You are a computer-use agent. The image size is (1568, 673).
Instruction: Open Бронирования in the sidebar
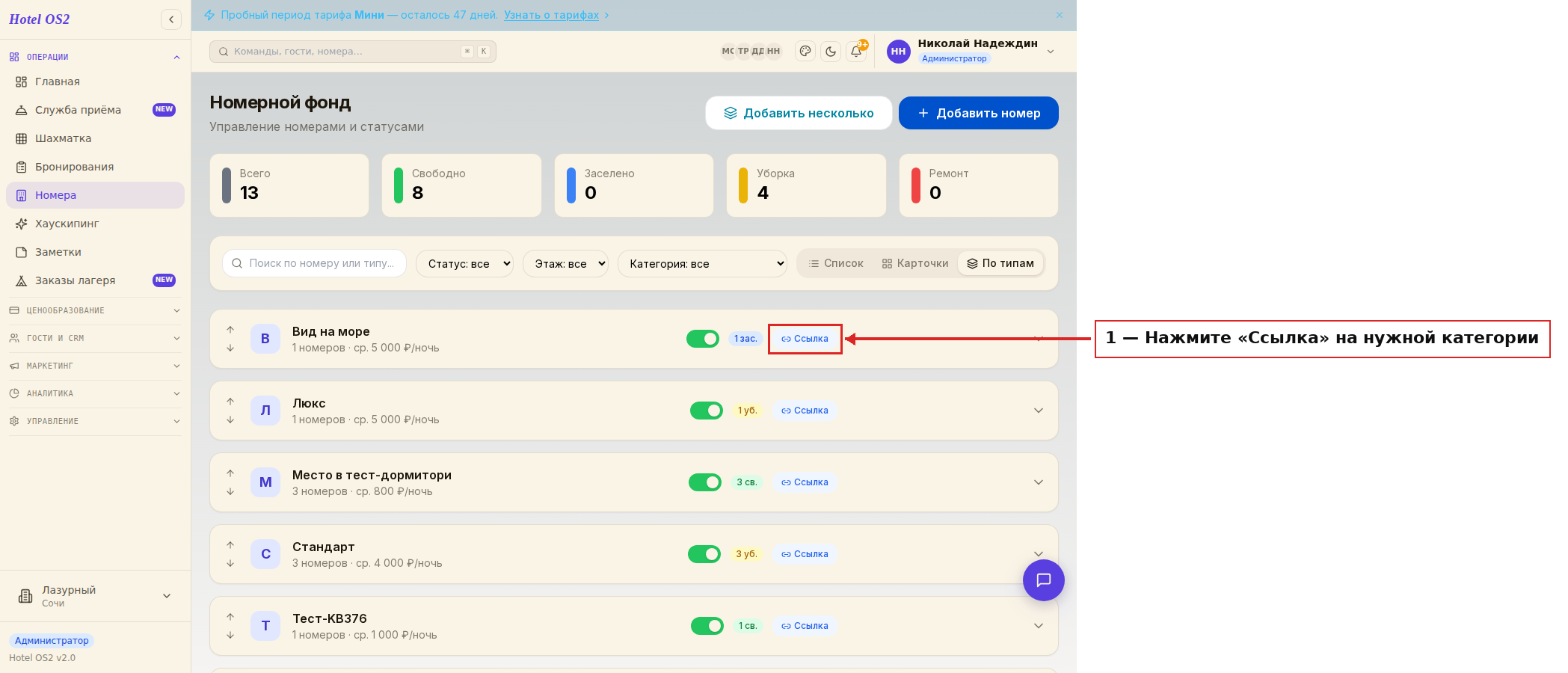tap(95, 167)
